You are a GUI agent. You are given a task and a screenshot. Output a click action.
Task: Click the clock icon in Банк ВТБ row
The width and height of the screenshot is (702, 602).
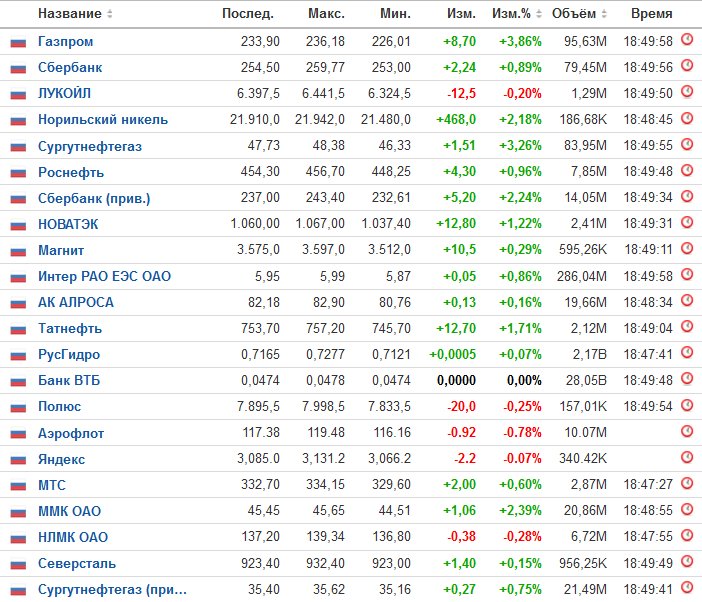[x=687, y=379]
